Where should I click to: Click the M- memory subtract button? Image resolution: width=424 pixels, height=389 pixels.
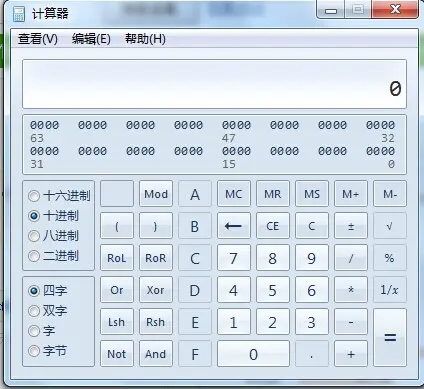(x=390, y=194)
